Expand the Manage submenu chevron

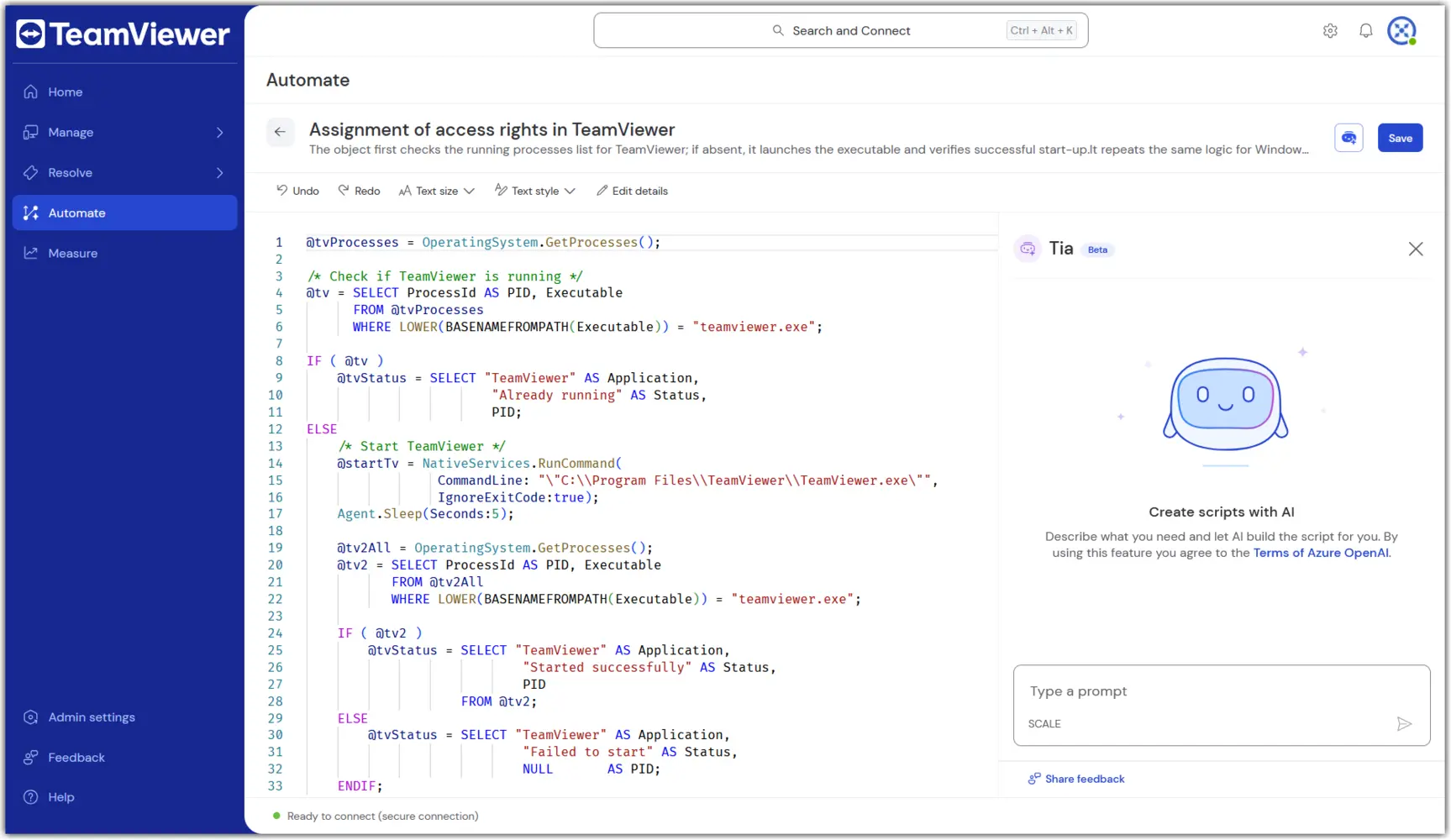(x=220, y=132)
